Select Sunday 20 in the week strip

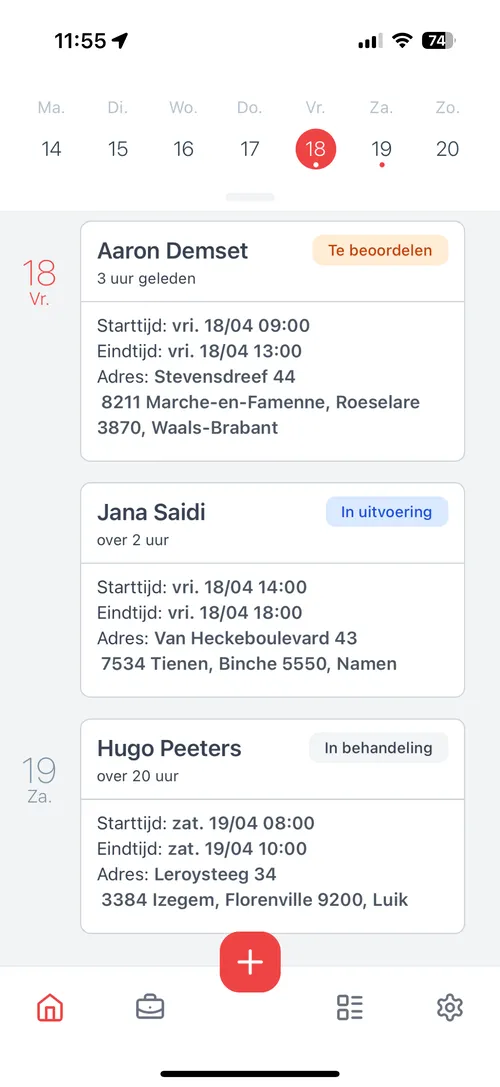click(447, 148)
